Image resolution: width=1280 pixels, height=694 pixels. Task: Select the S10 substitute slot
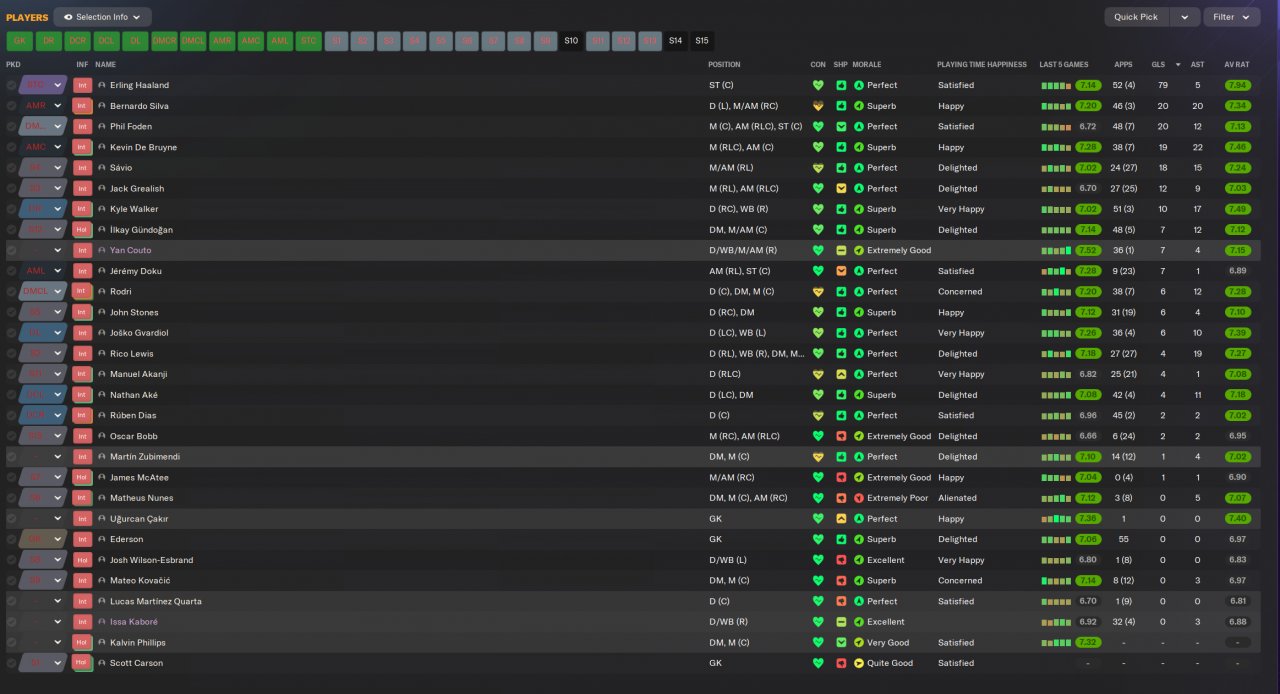(x=571, y=41)
